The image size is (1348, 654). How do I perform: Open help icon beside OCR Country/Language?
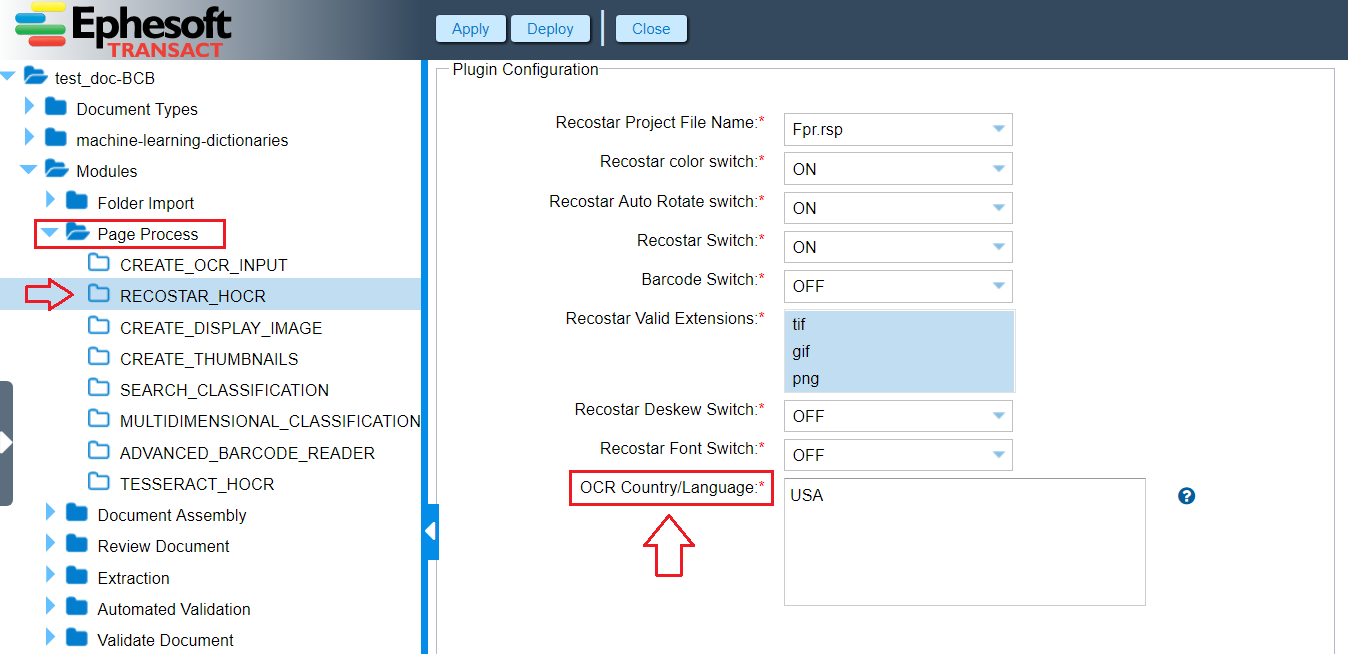(x=1186, y=496)
